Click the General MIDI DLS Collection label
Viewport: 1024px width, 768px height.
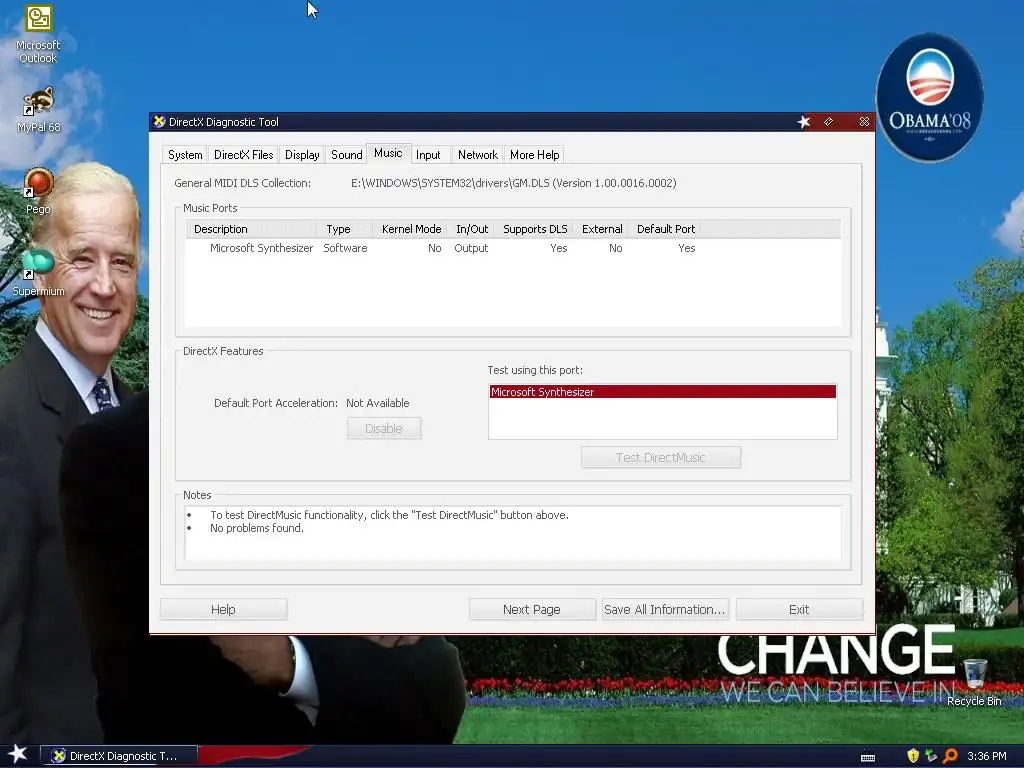tap(242, 183)
